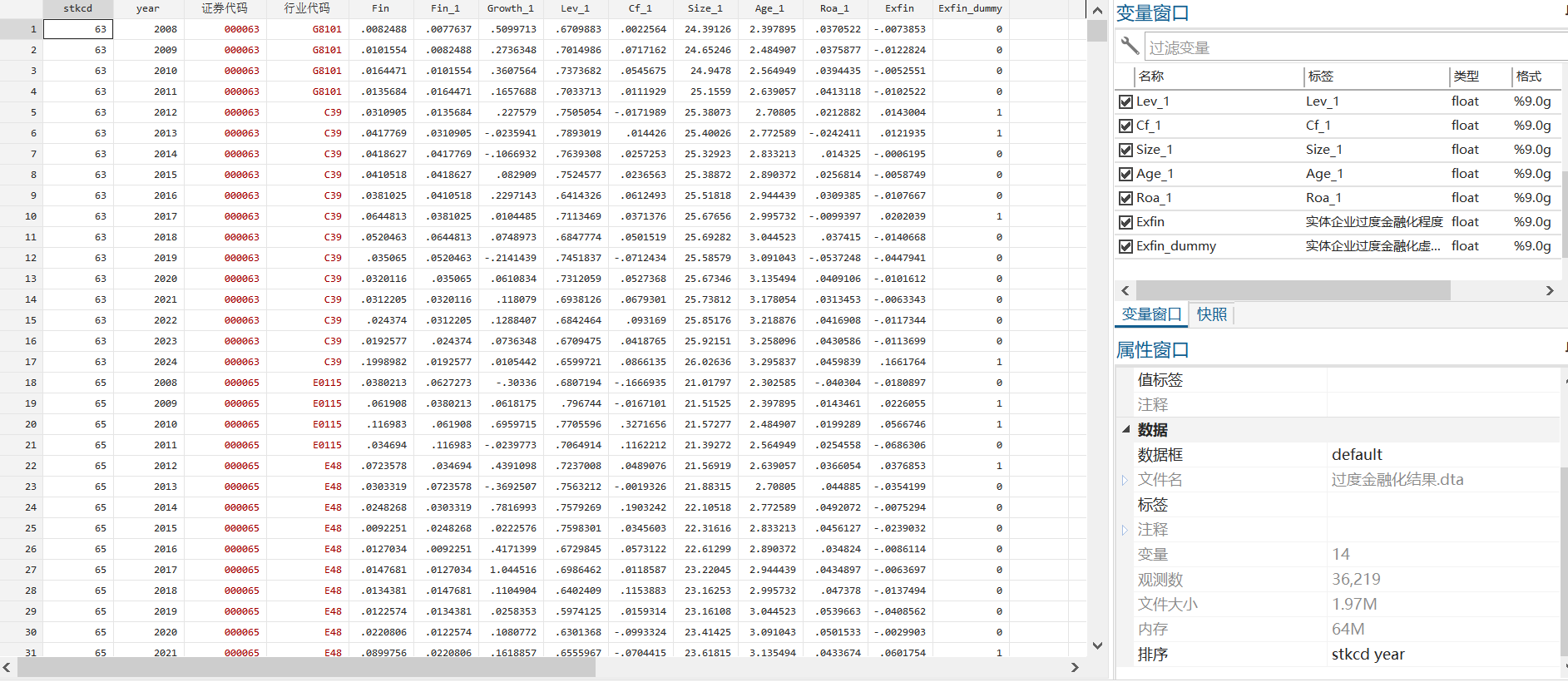
Task: Toggle the Exfin variable checkbox
Action: [x=1126, y=222]
